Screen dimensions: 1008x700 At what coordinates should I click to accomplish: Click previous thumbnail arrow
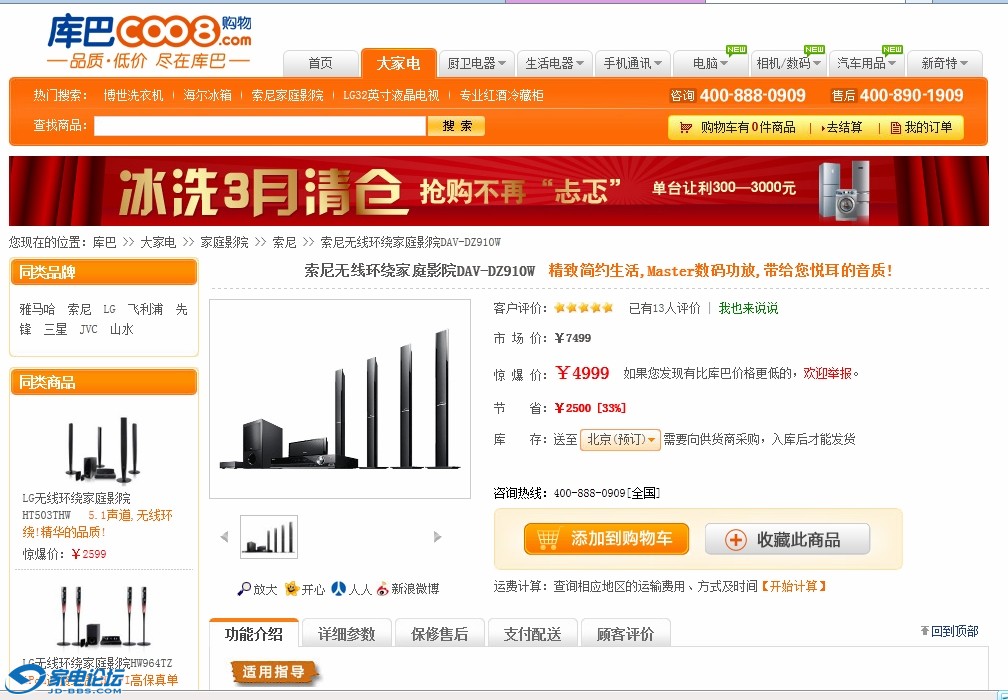224,537
